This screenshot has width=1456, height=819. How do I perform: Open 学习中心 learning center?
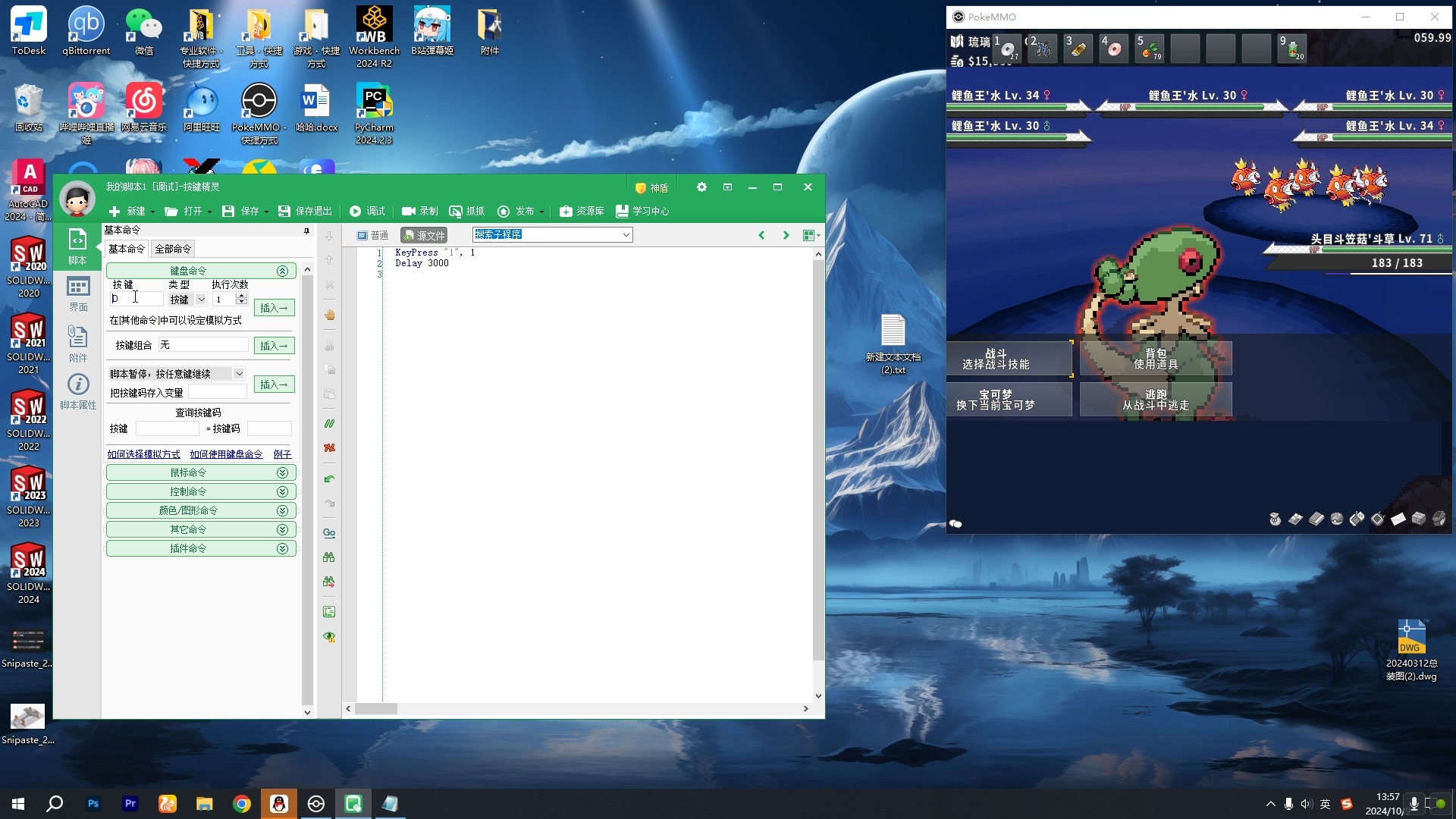click(642, 211)
